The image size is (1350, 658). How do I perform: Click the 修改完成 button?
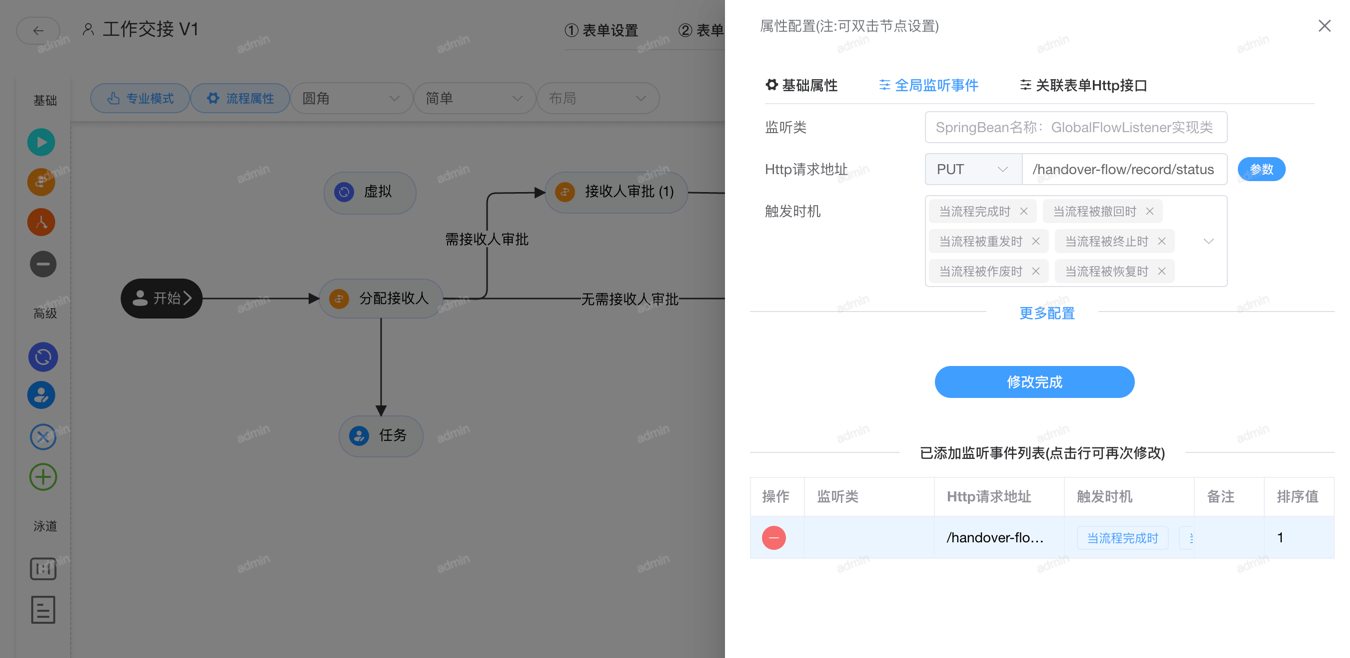(1034, 382)
